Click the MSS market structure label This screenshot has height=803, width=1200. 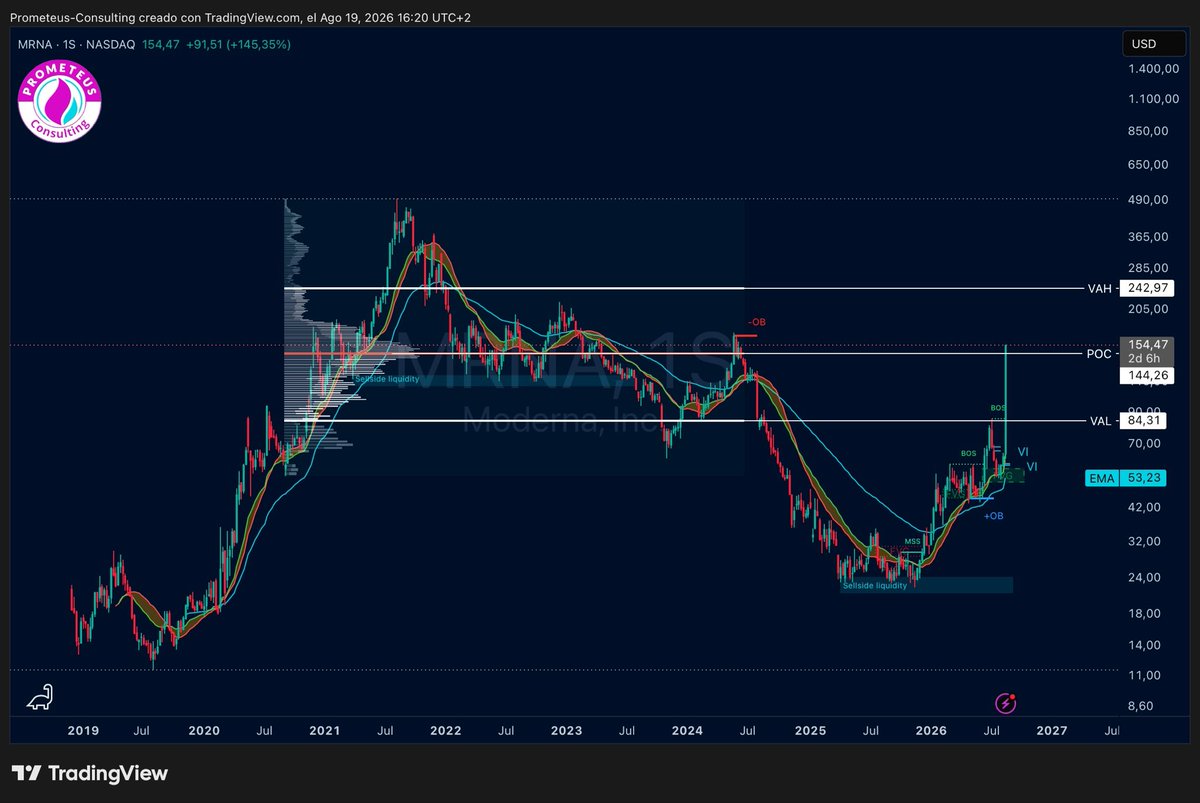pos(912,542)
